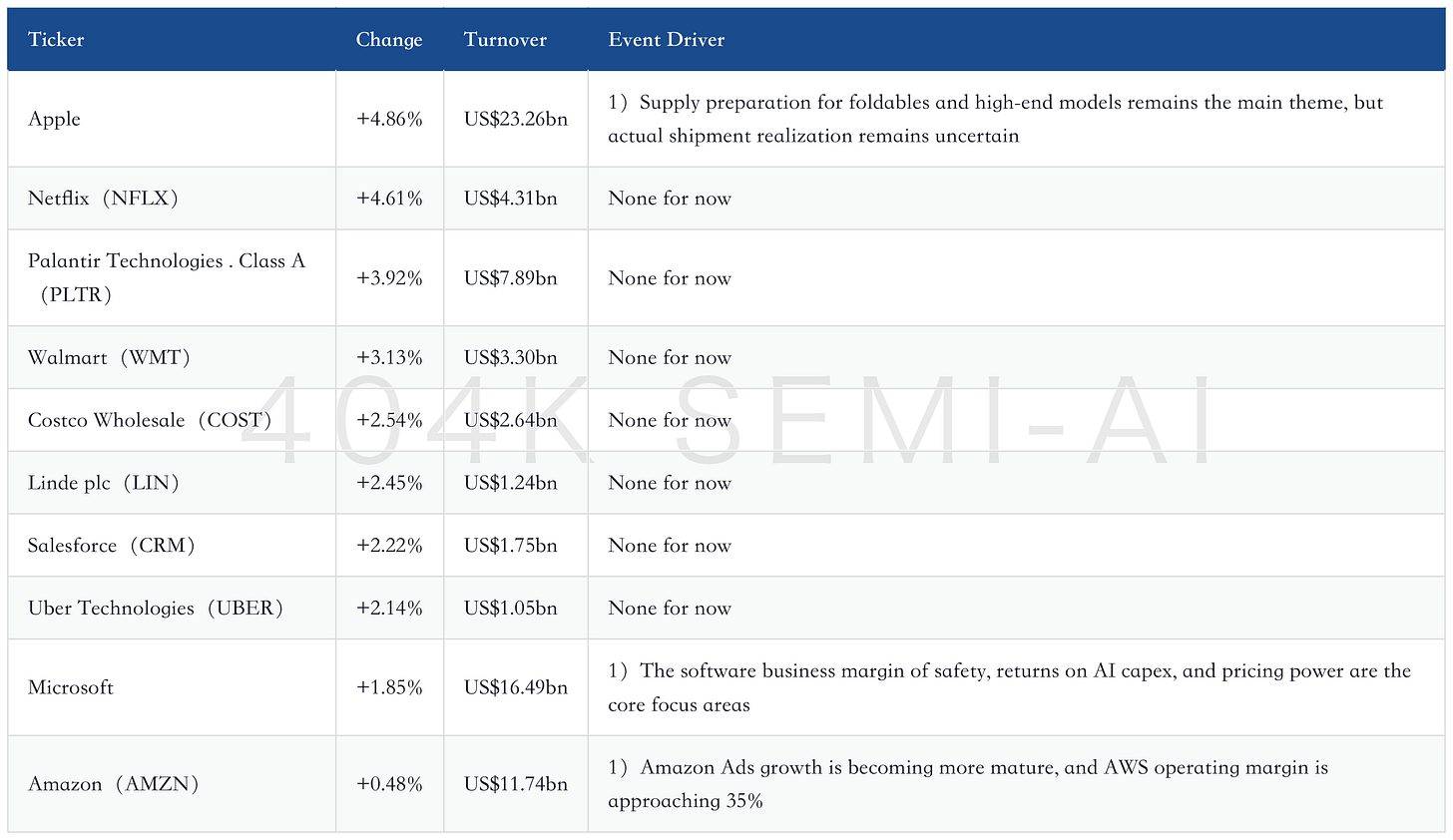Click Apple's +4.86% change value
This screenshot has height=840, width=1453.
pyautogui.click(x=389, y=119)
